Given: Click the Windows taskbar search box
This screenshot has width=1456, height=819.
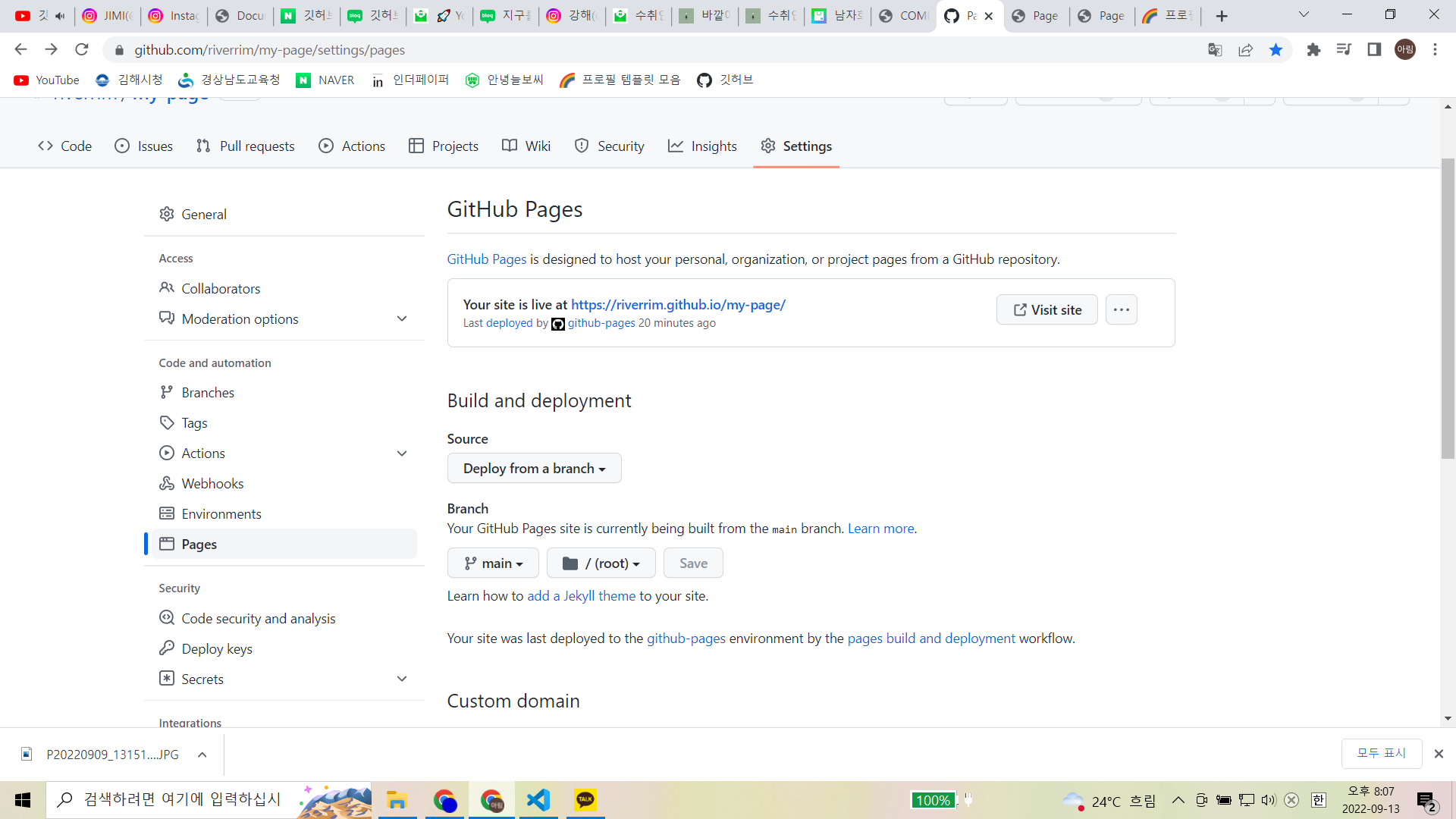Looking at the screenshot, I should pos(209,800).
